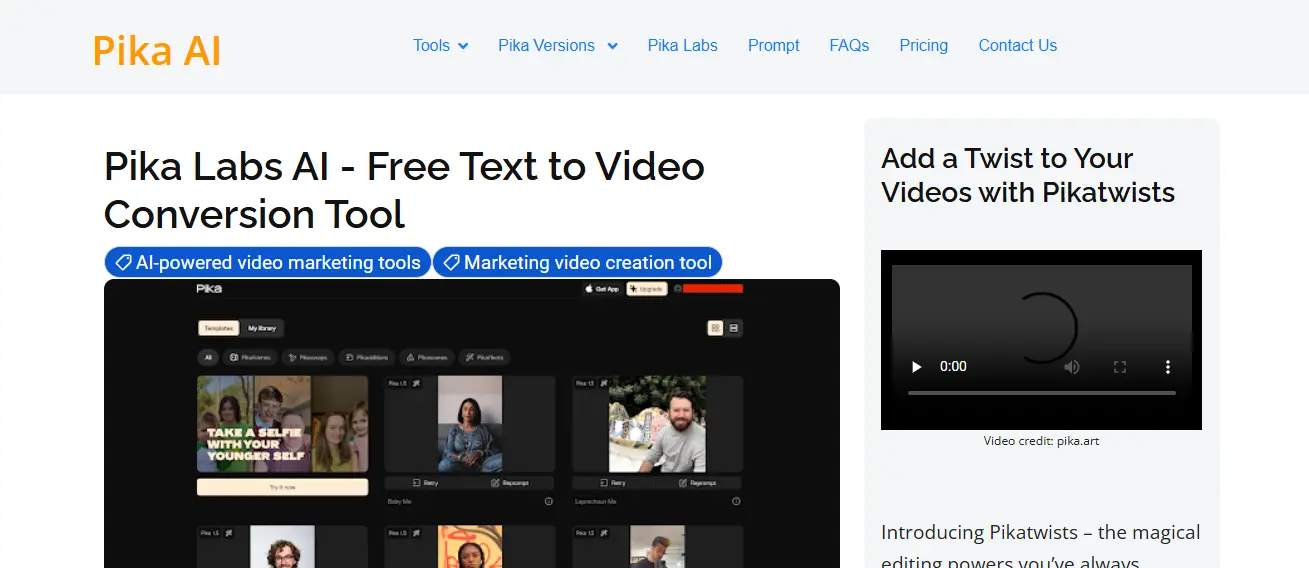Screen dimensions: 1309x568
Task: Switch to grid view in Pika screenshot
Action: pyautogui.click(x=715, y=328)
